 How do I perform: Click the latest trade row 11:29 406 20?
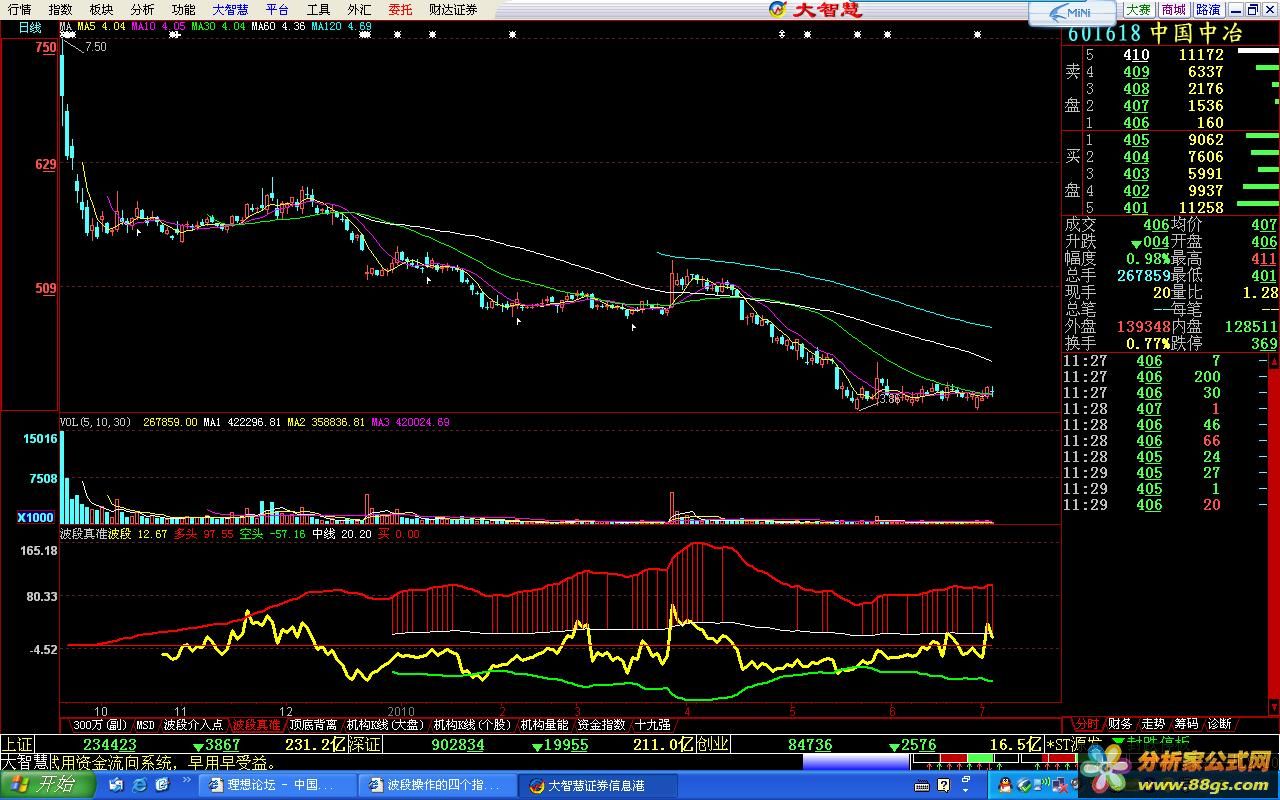click(1143, 505)
